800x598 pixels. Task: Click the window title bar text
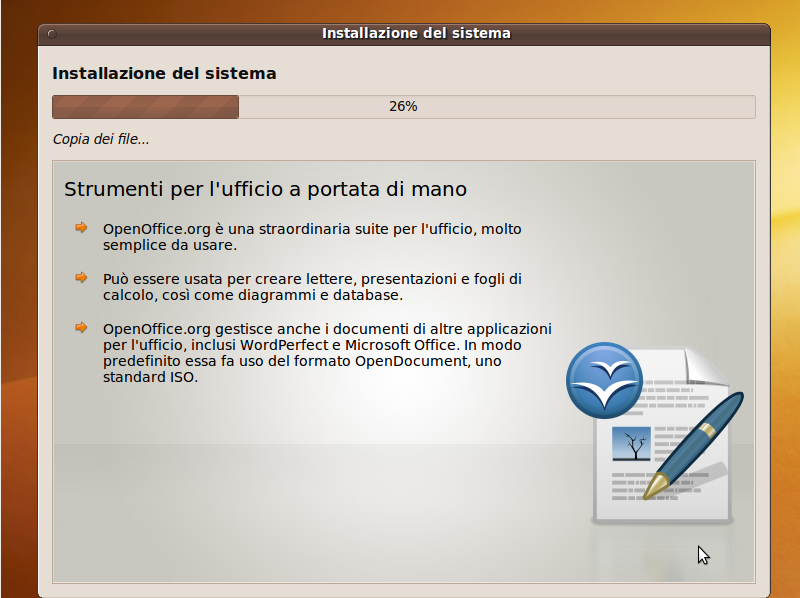point(416,34)
